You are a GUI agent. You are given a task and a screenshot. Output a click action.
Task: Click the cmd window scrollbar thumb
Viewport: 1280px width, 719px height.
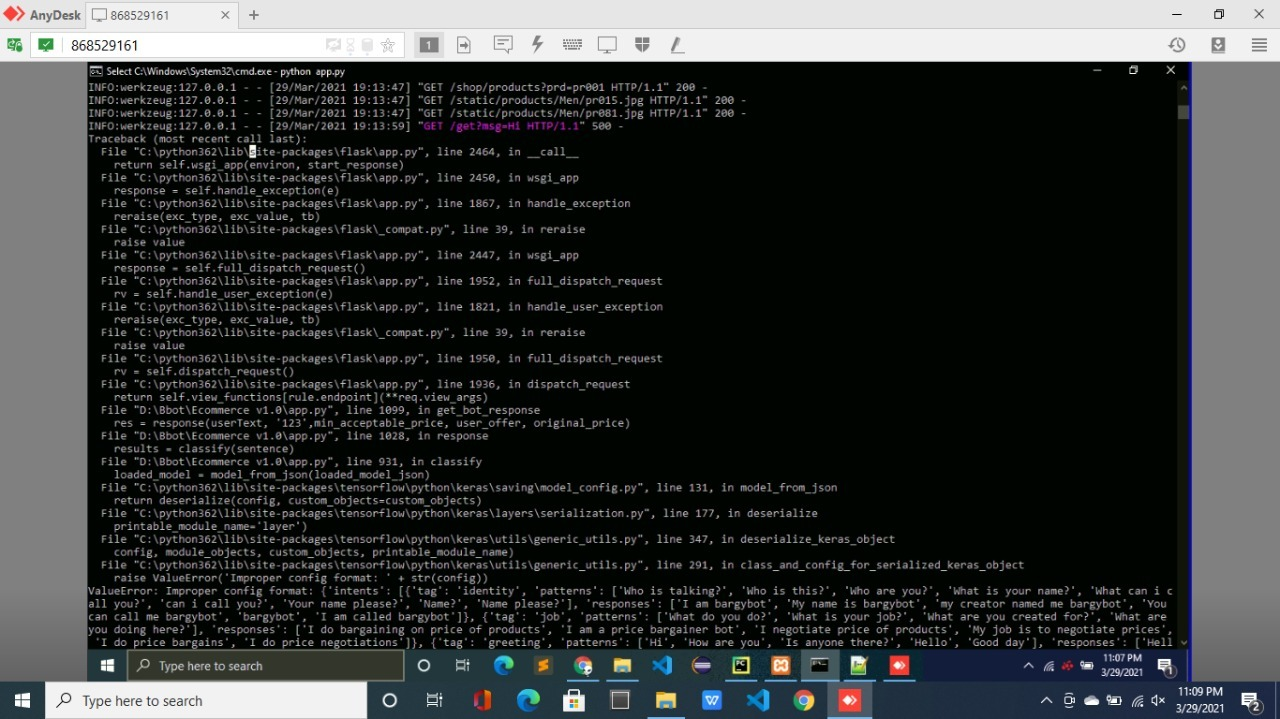coord(1184,112)
